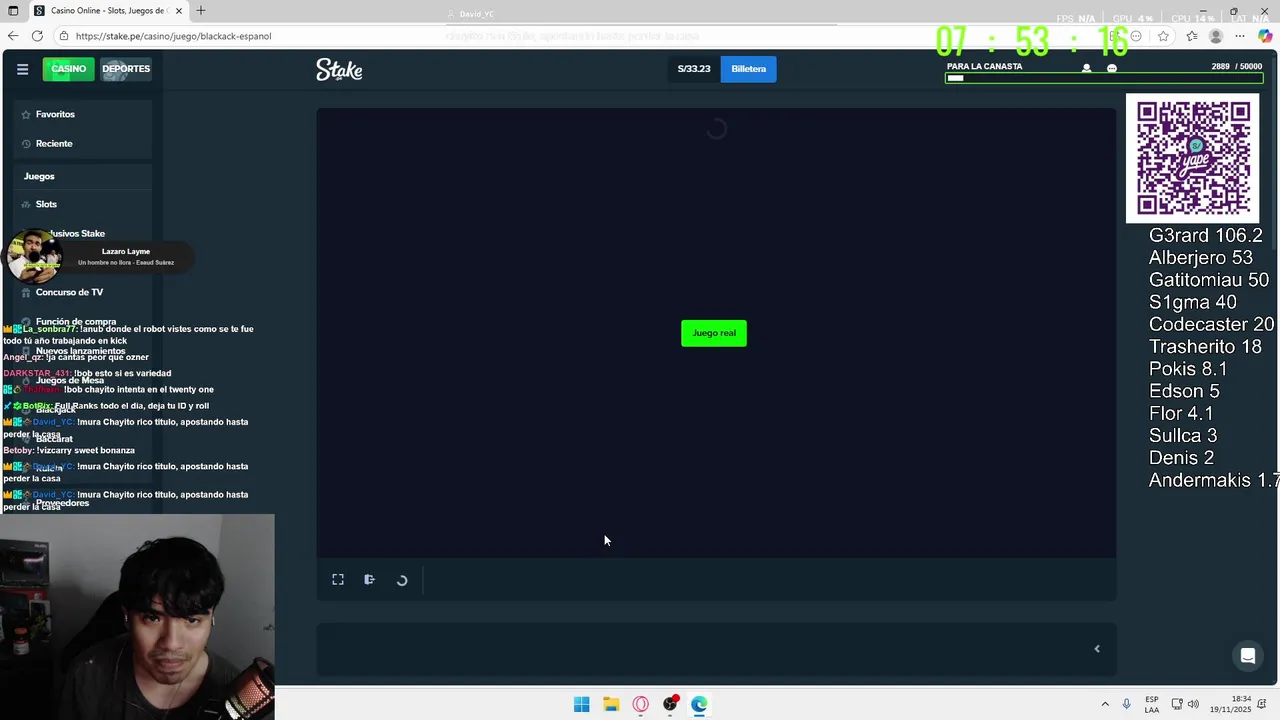The height and width of the screenshot is (720, 1280).
Task: Bookmark this page with star icon
Action: (1163, 36)
